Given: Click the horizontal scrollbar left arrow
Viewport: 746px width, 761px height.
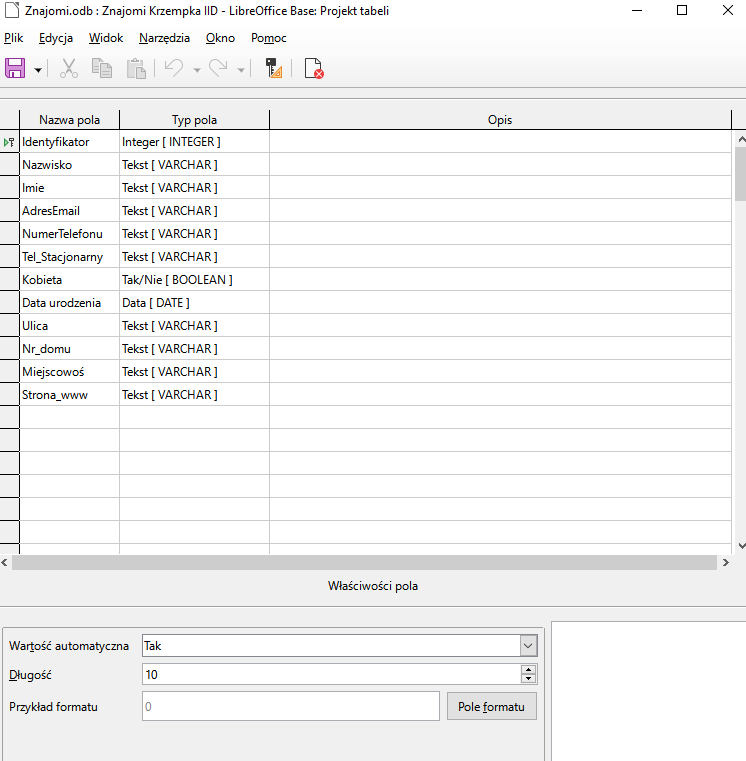Looking at the screenshot, I should pos(4,562).
